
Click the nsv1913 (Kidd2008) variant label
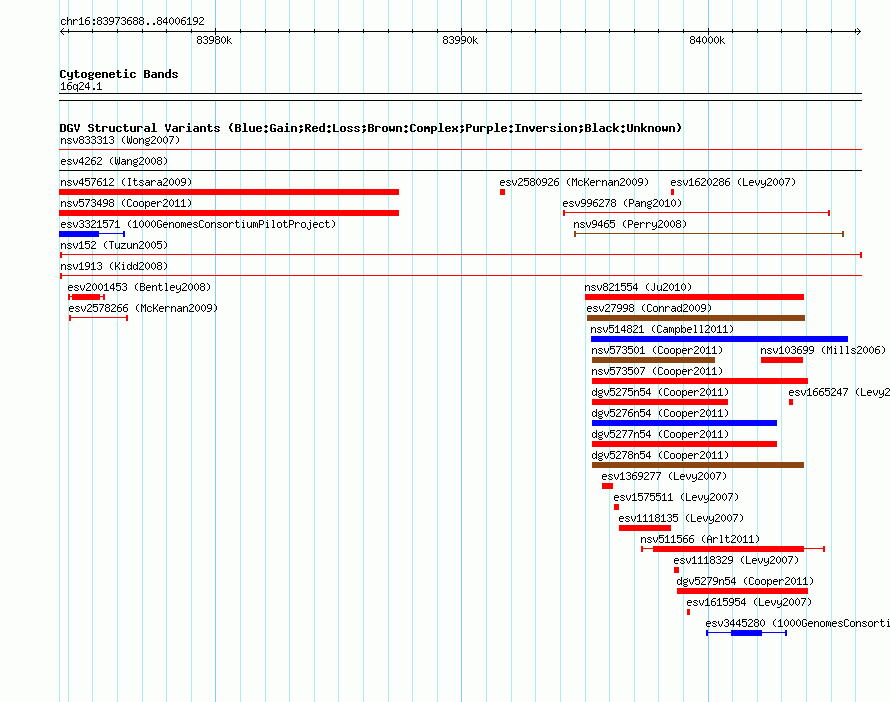pyautogui.click(x=114, y=266)
